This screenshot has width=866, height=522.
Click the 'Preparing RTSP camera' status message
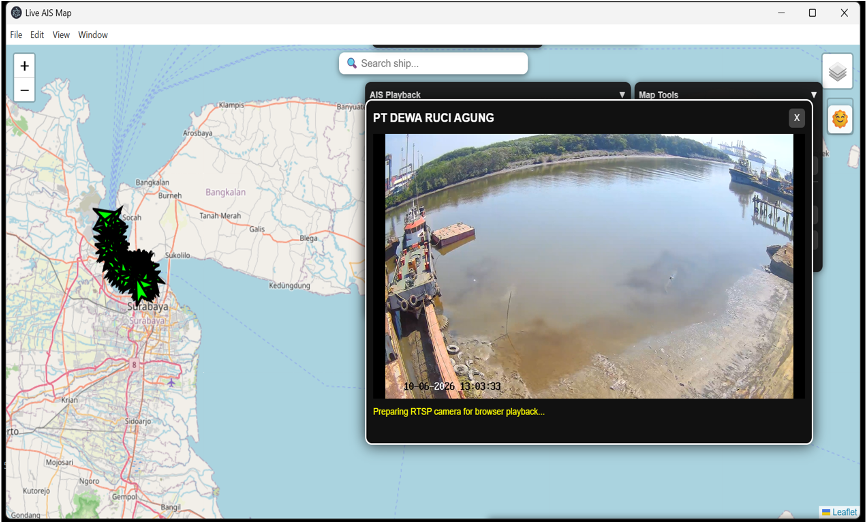point(458,412)
